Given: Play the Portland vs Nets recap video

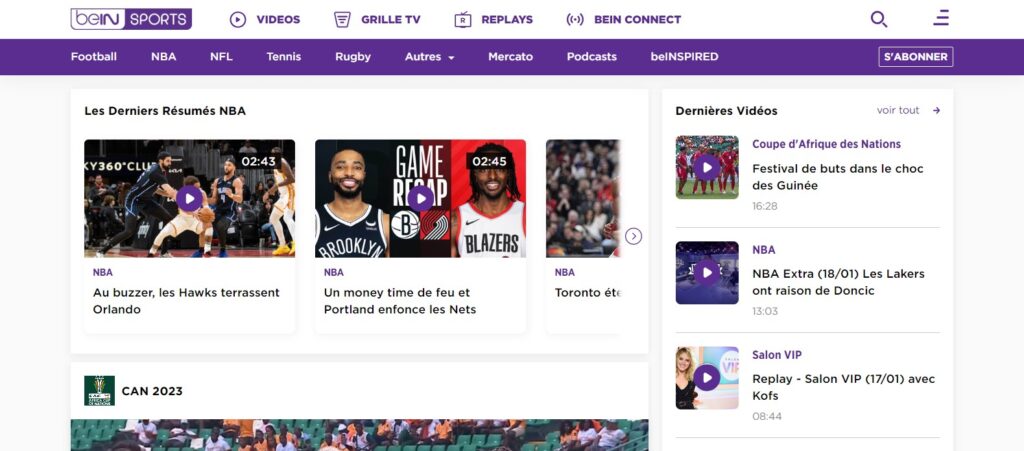Looking at the screenshot, I should coord(421,198).
